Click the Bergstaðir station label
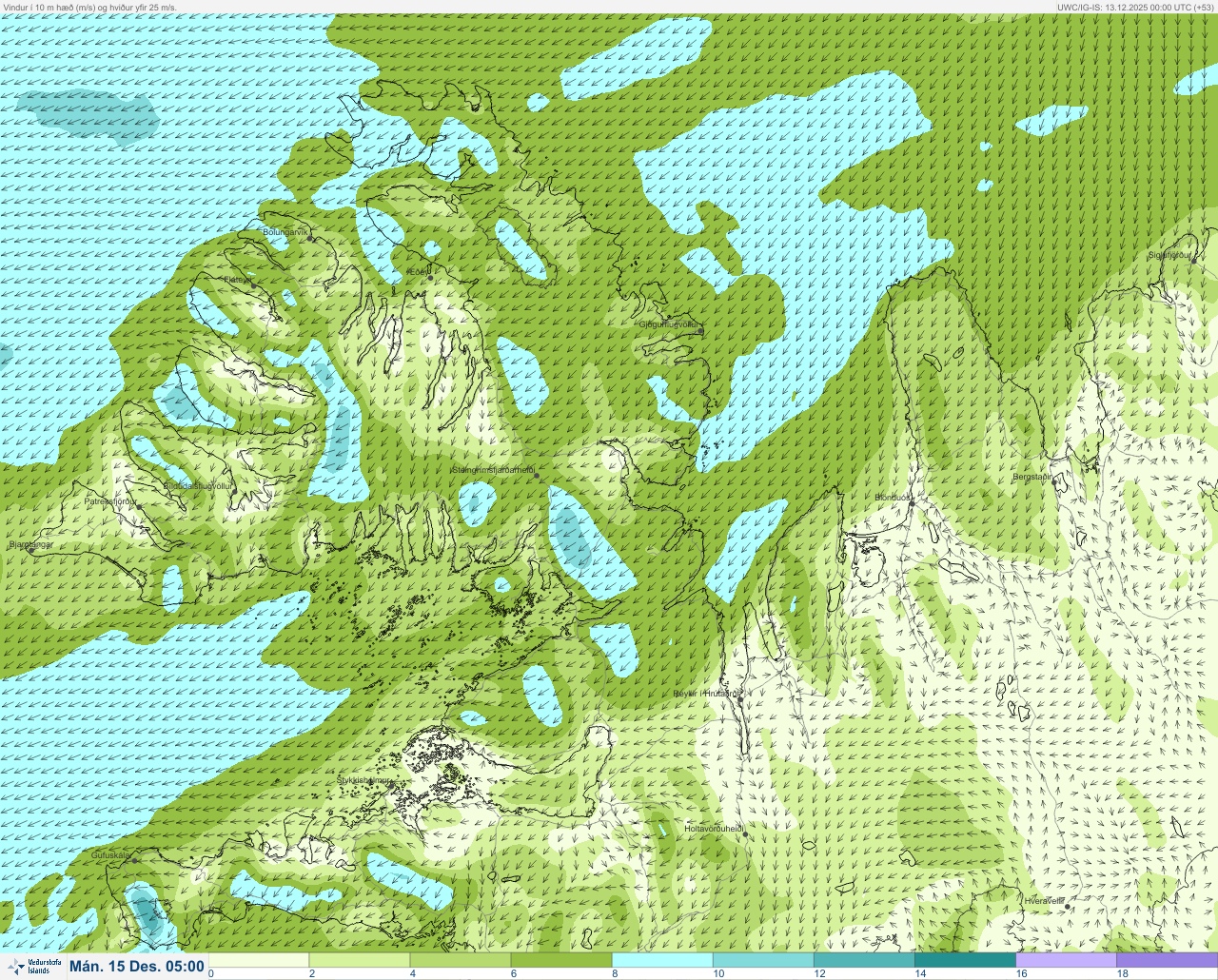This screenshot has height=980, width=1218. click(x=1032, y=477)
